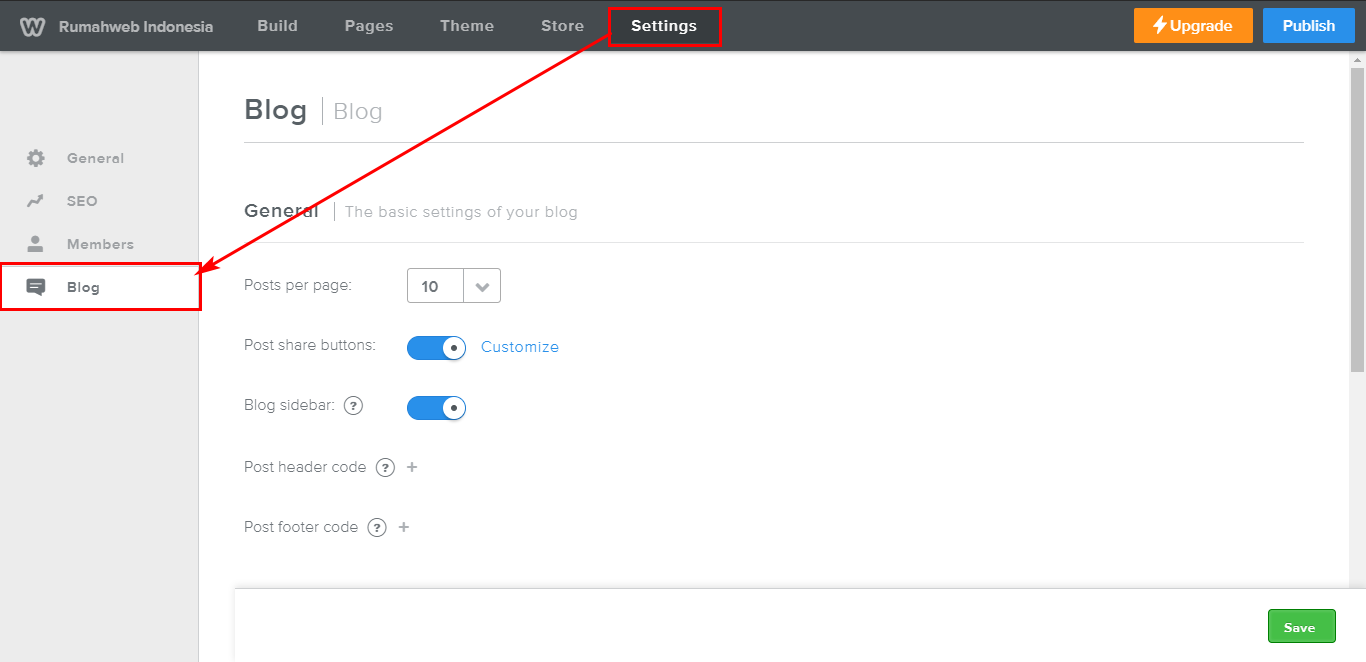Click the Post share buttons label
Image resolution: width=1366 pixels, height=662 pixels.
pyautogui.click(x=310, y=345)
